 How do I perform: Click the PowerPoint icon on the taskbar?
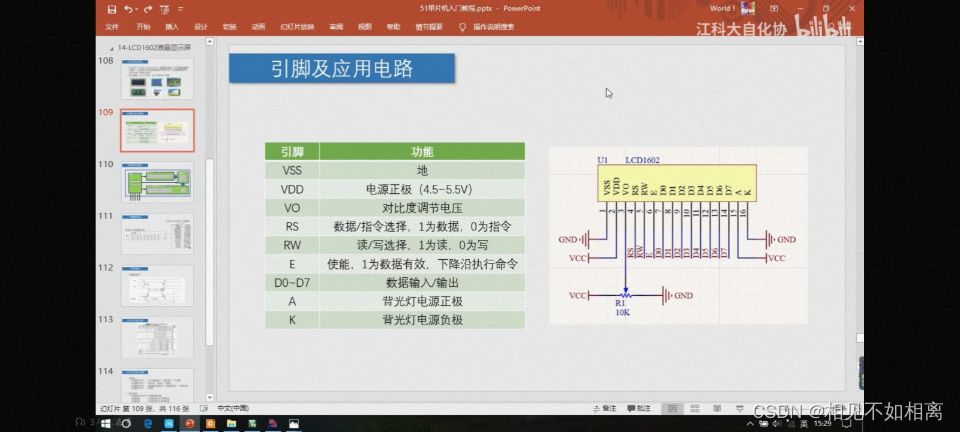(x=189, y=423)
